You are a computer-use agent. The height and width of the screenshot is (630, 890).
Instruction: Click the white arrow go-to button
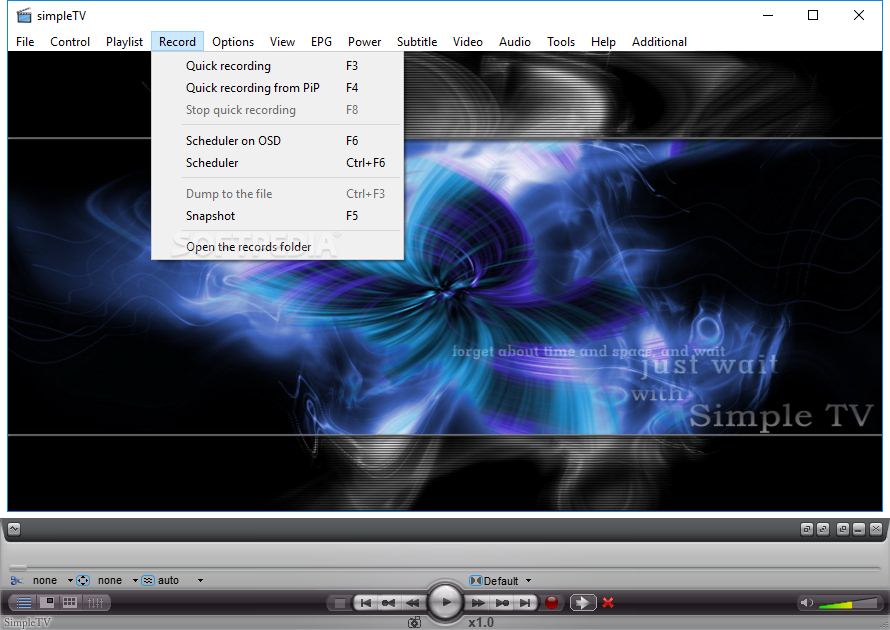coord(583,603)
